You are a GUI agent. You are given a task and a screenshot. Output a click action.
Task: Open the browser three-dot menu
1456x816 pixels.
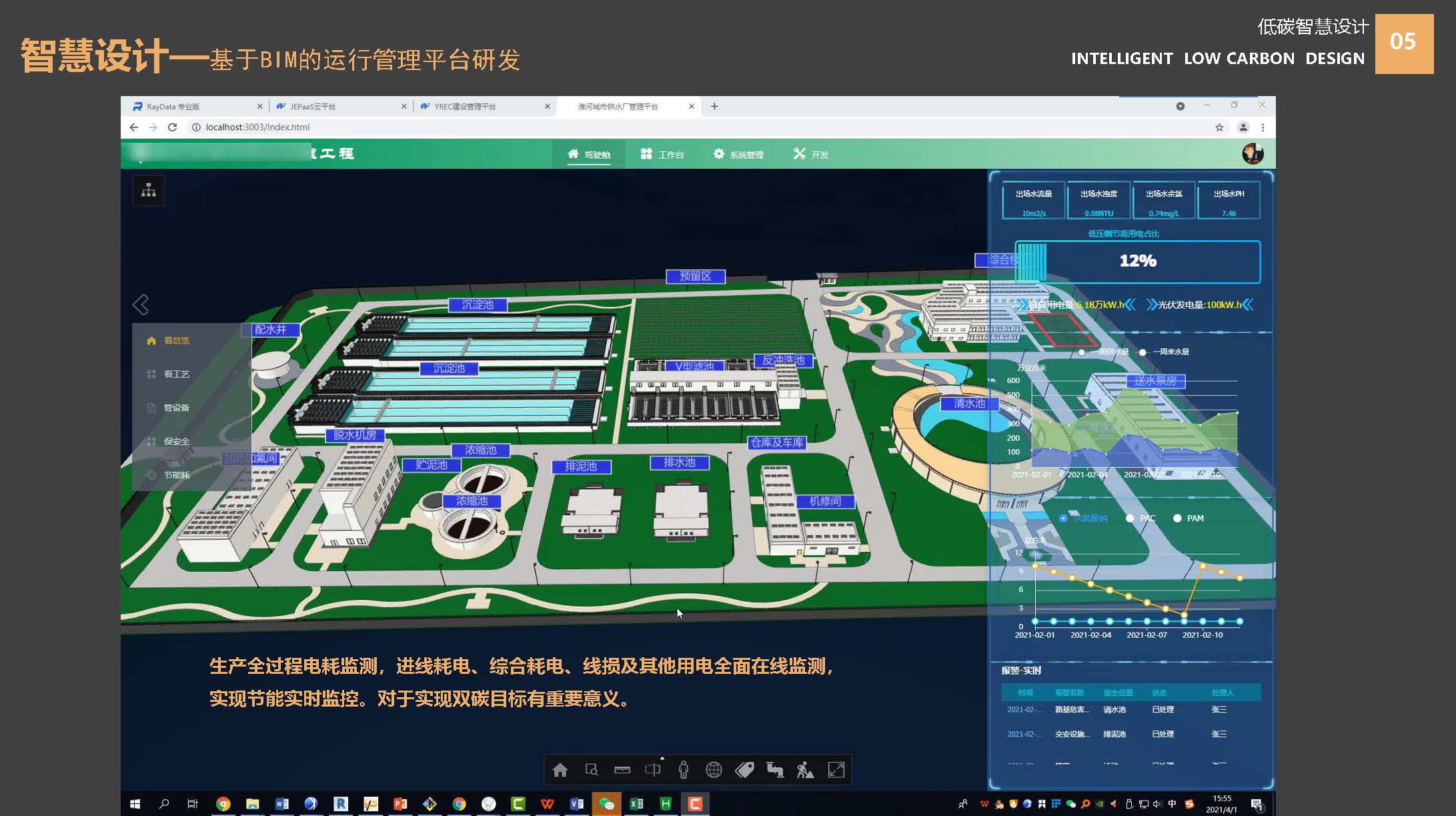[1263, 127]
